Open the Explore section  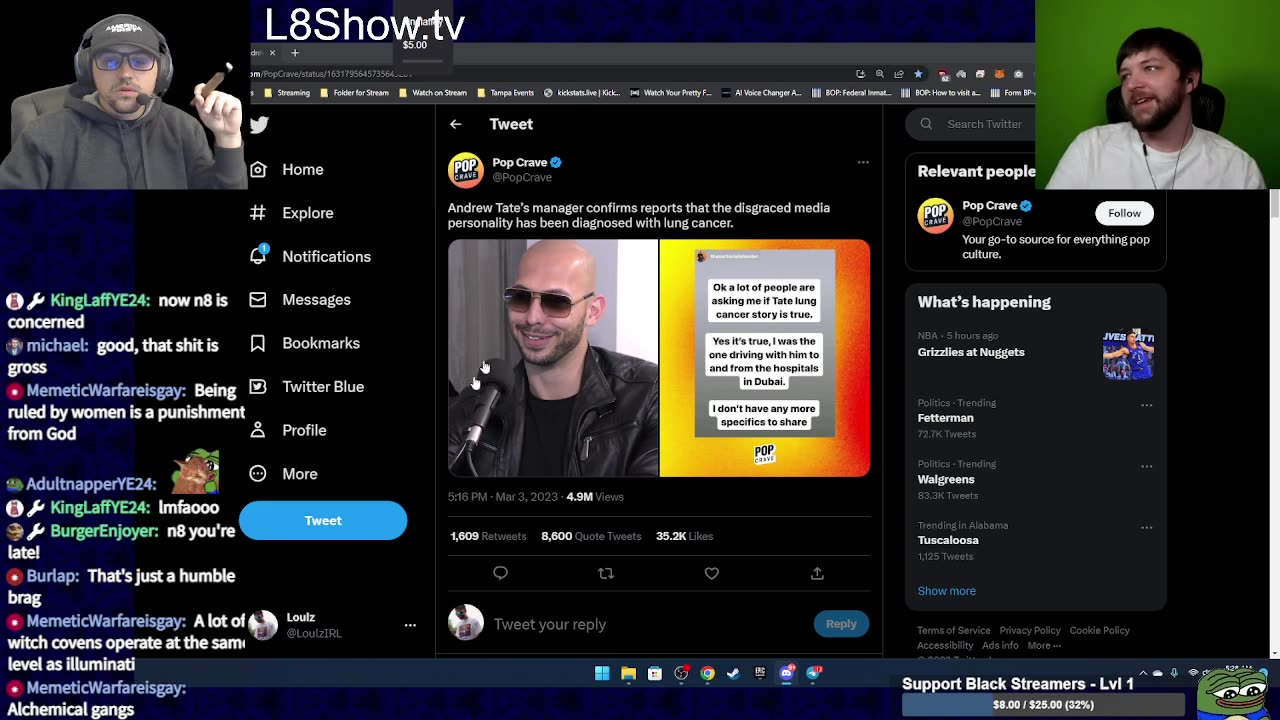click(292, 213)
